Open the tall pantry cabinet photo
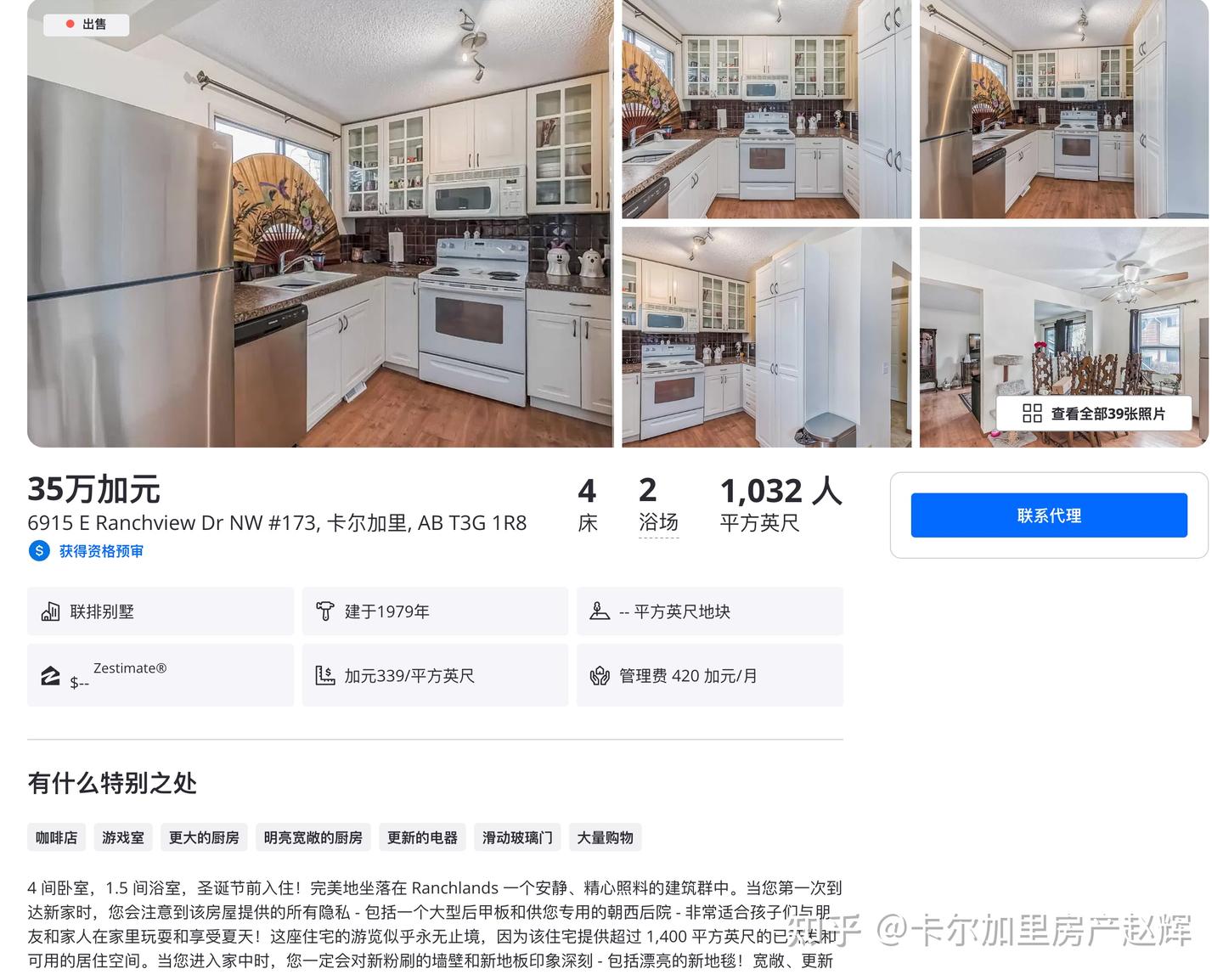Image resolution: width=1223 pixels, height=980 pixels. pos(767,337)
